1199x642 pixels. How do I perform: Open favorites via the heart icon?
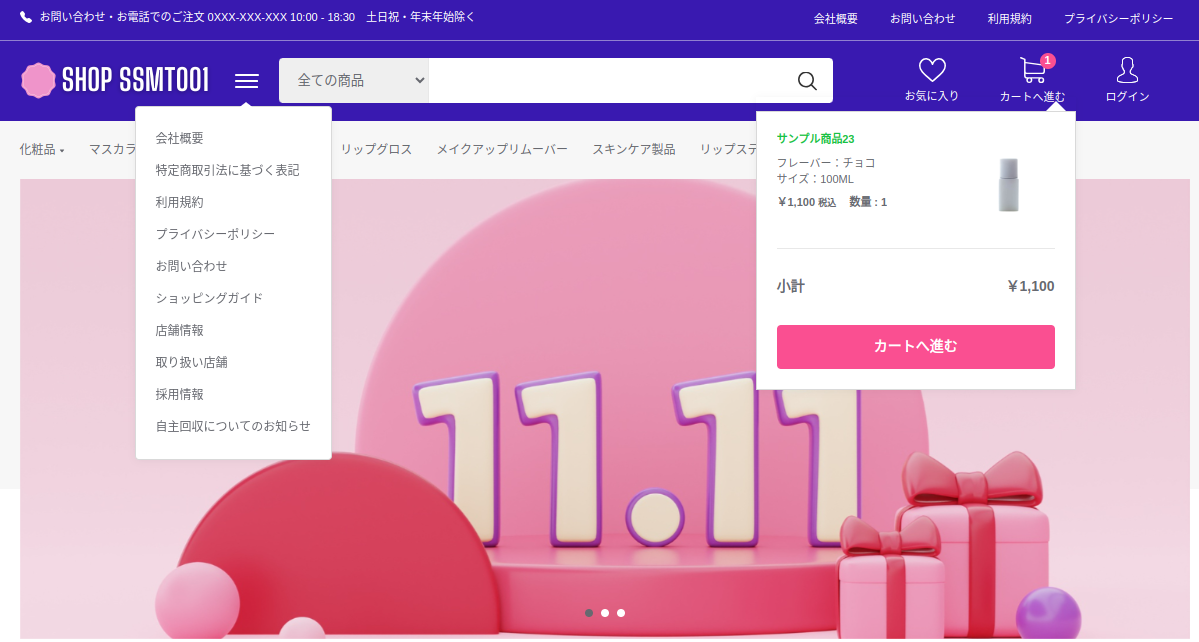coord(932,70)
